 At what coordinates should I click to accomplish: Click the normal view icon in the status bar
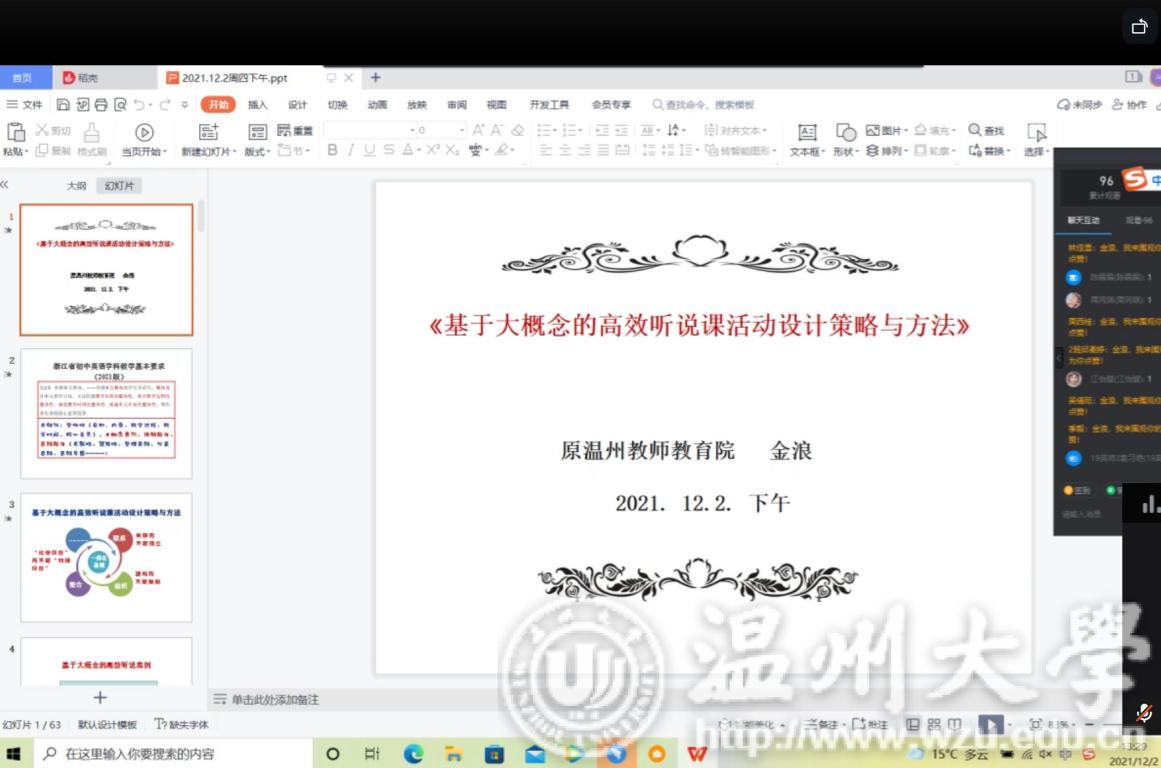[x=913, y=724]
